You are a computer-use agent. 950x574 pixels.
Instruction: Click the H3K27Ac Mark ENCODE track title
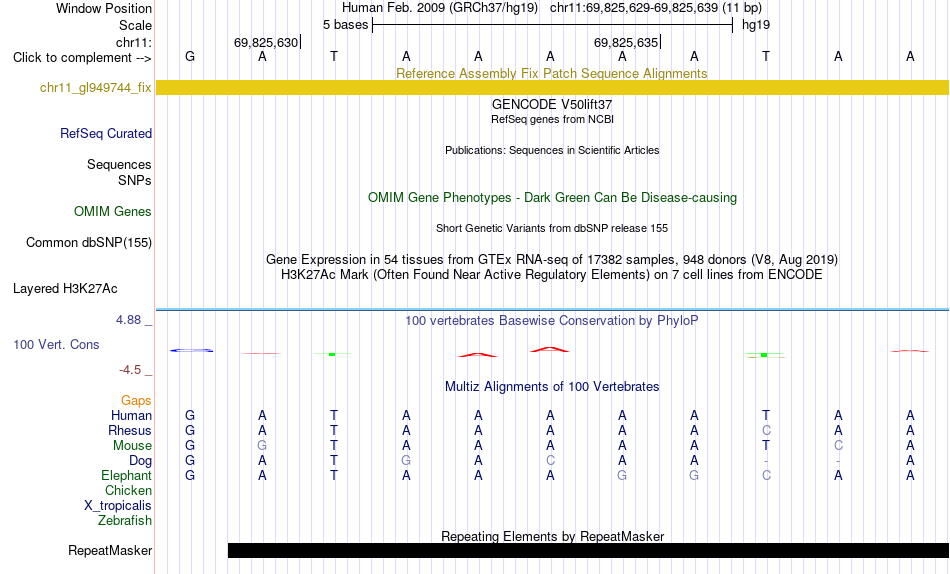click(552, 275)
